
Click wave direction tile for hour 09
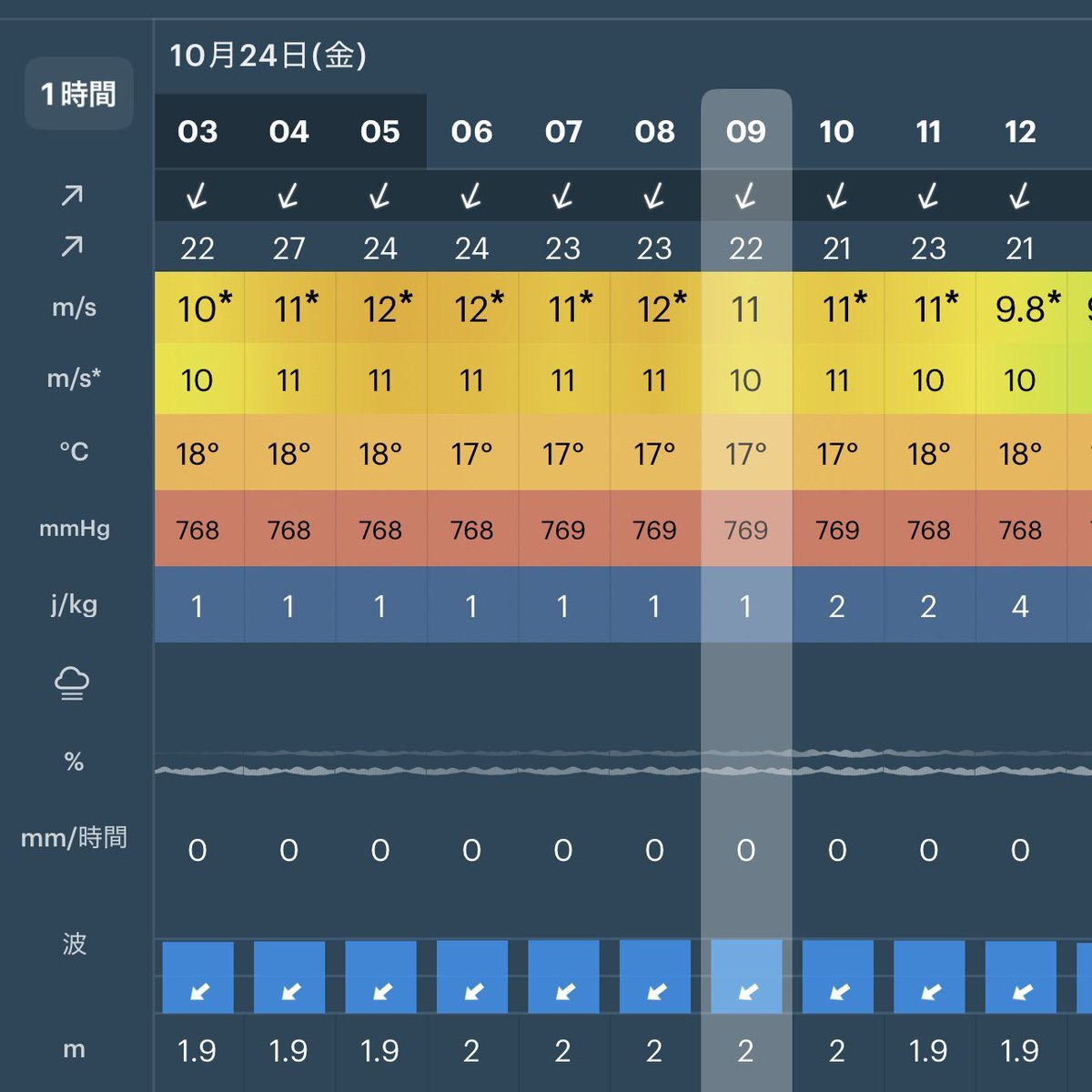click(746, 977)
